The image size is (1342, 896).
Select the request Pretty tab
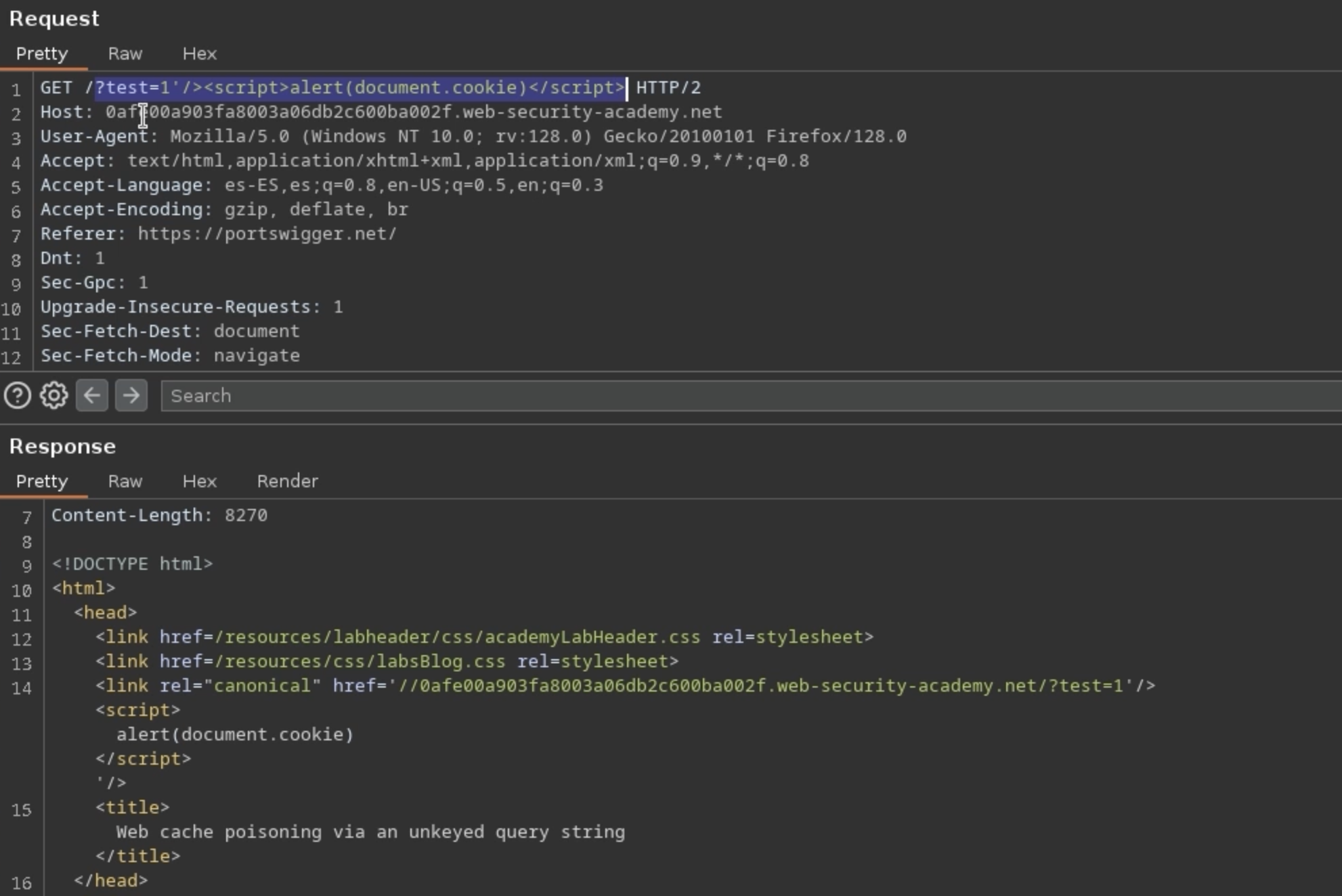[x=42, y=53]
